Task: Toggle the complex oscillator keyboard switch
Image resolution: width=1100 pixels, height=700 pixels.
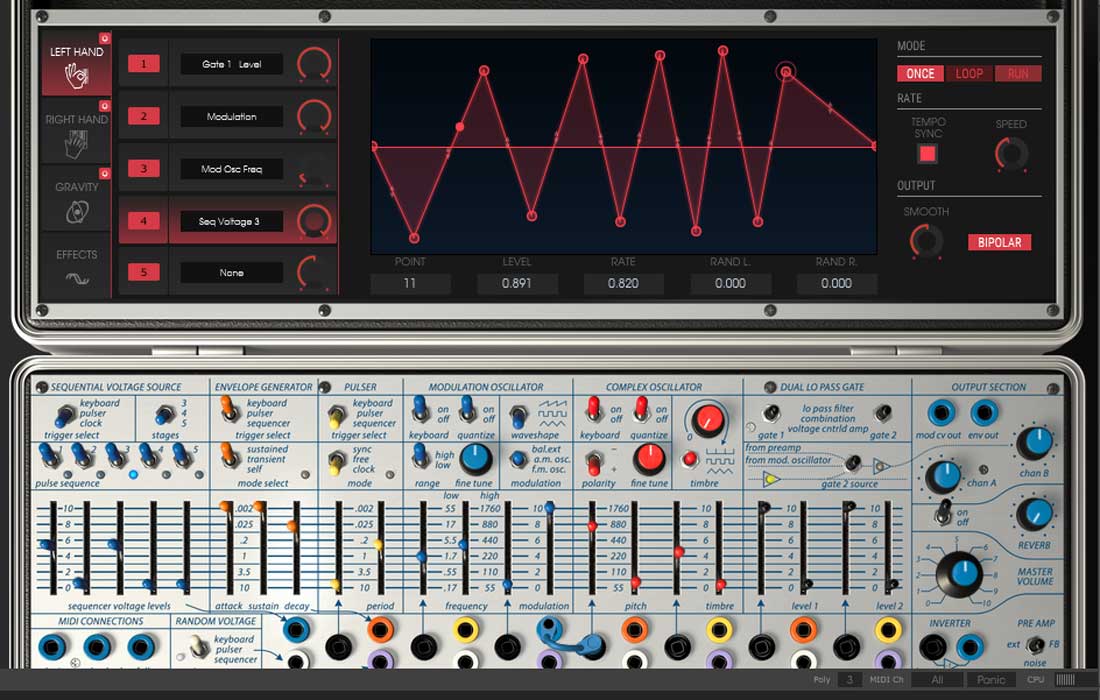Action: click(593, 409)
